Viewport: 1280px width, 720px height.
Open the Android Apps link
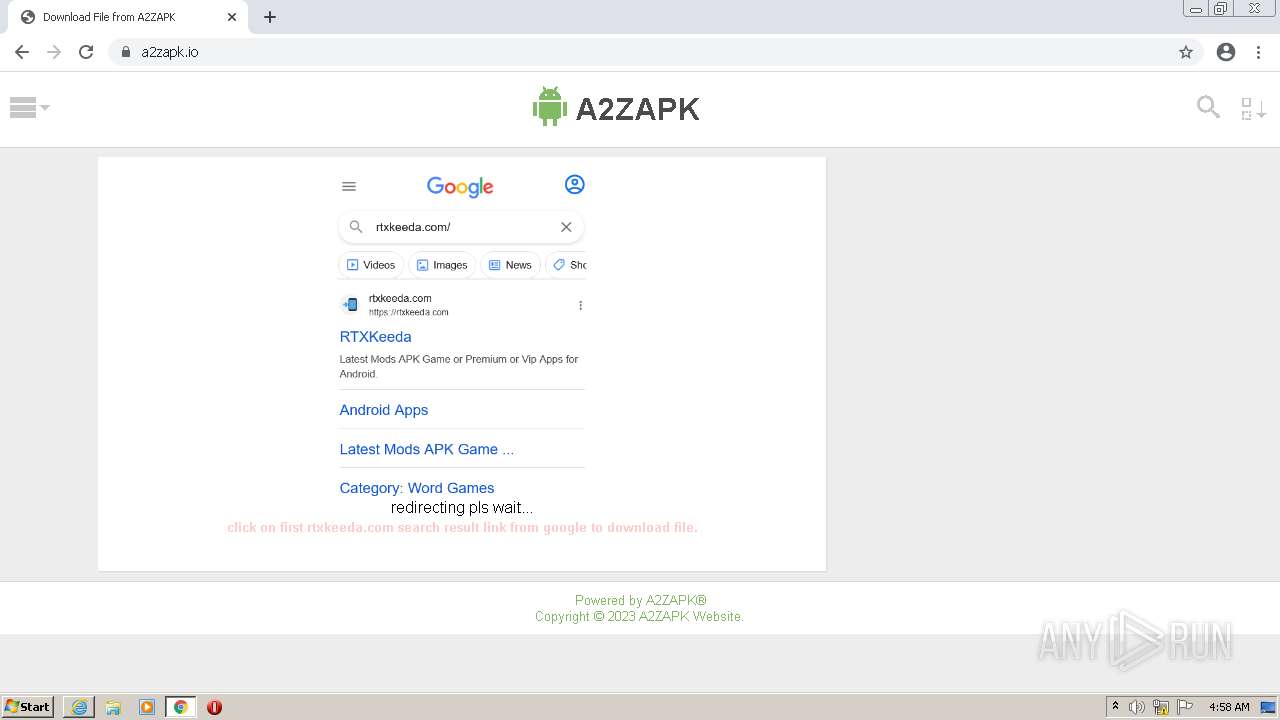tap(384, 410)
